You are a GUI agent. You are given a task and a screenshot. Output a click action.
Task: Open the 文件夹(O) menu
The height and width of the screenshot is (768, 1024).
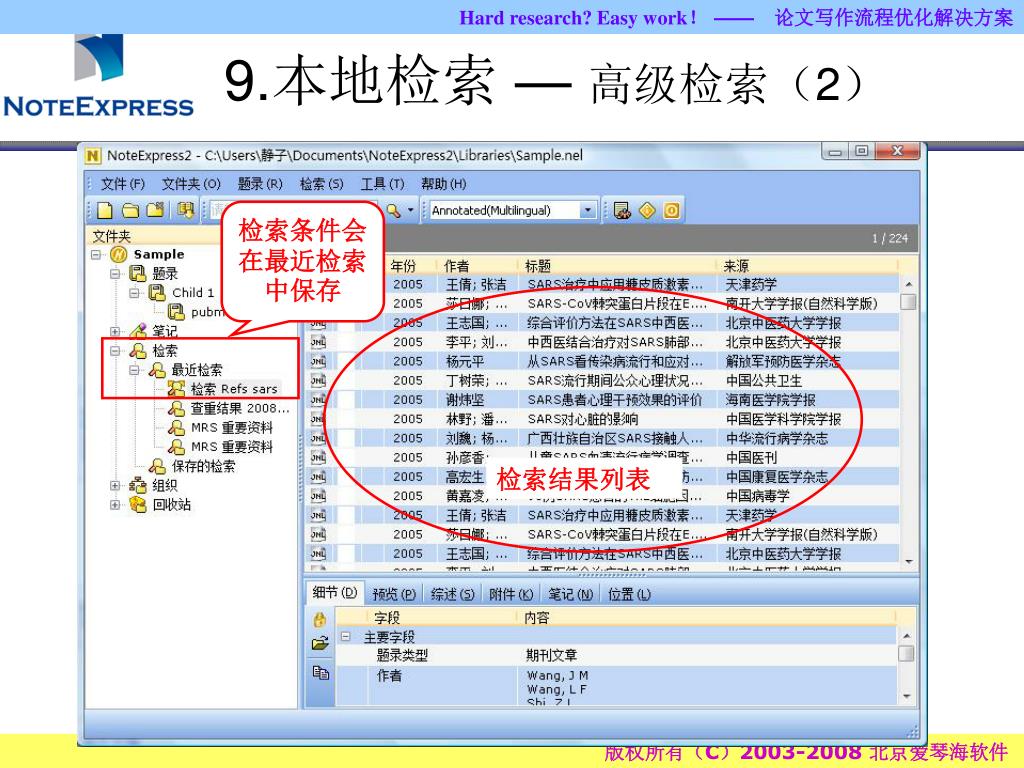click(191, 184)
